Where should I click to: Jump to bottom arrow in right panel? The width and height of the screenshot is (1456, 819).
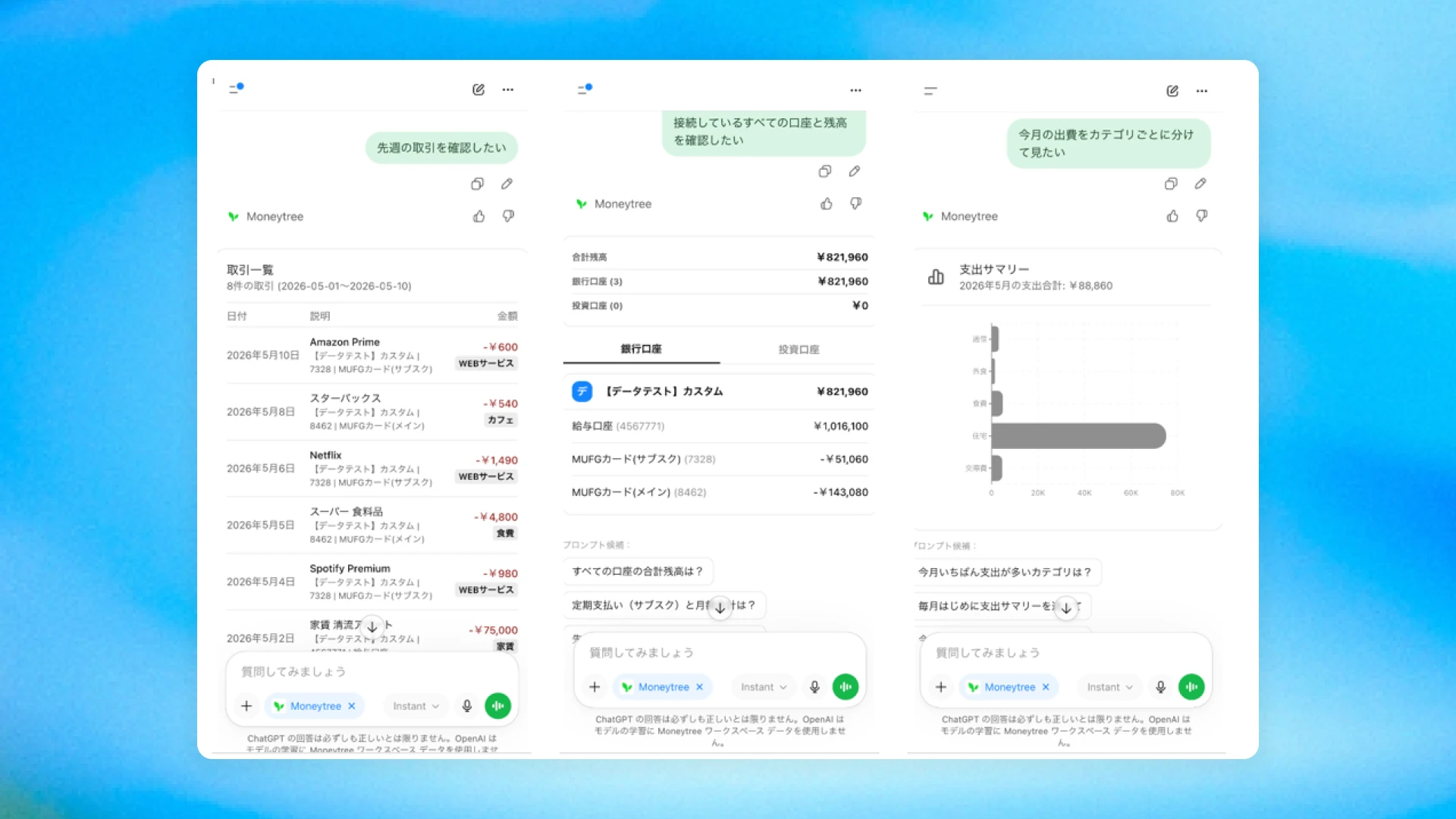[x=1066, y=608]
